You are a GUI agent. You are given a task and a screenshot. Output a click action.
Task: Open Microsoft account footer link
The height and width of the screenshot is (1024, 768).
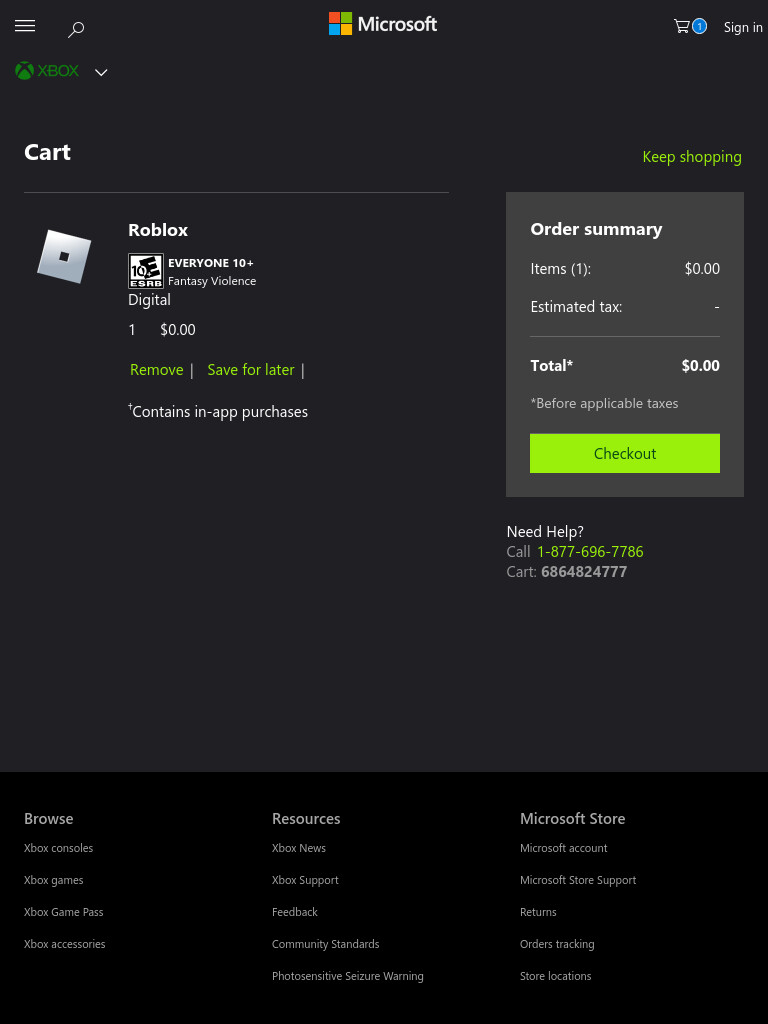(x=564, y=848)
